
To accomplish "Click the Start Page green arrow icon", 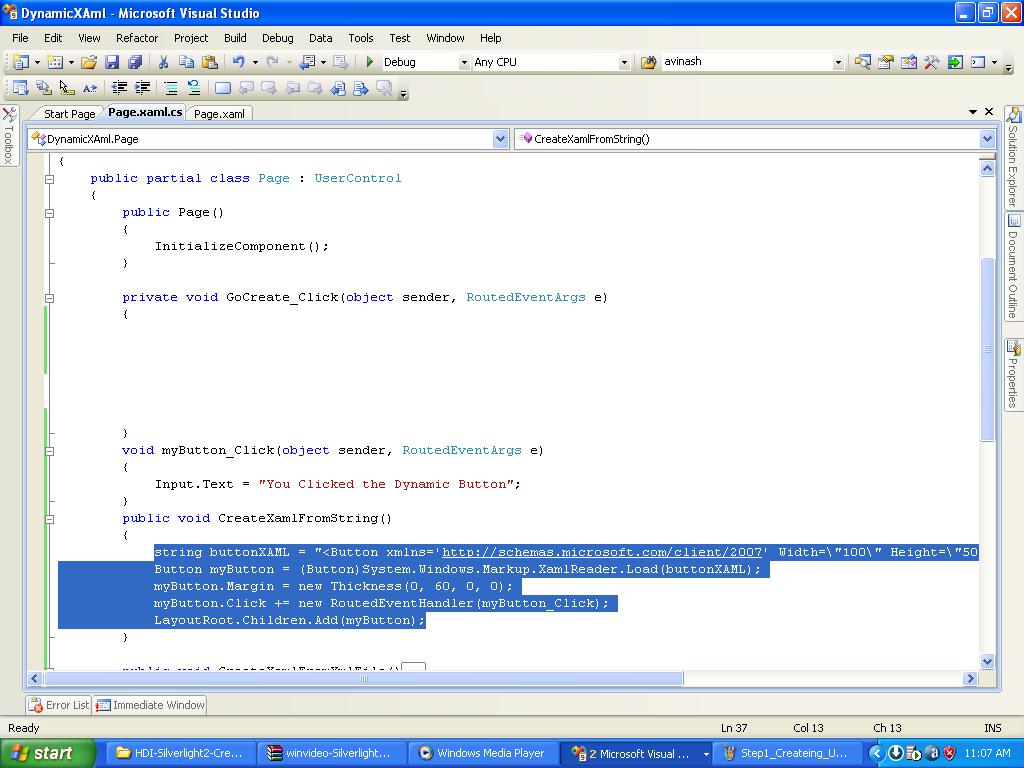I will pyautogui.click(x=955, y=62).
